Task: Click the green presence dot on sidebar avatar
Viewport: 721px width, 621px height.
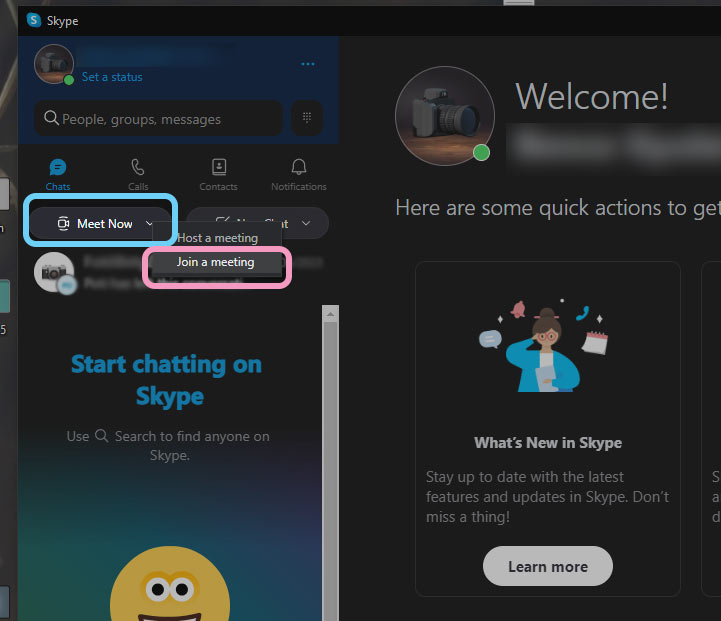Action: [69, 80]
